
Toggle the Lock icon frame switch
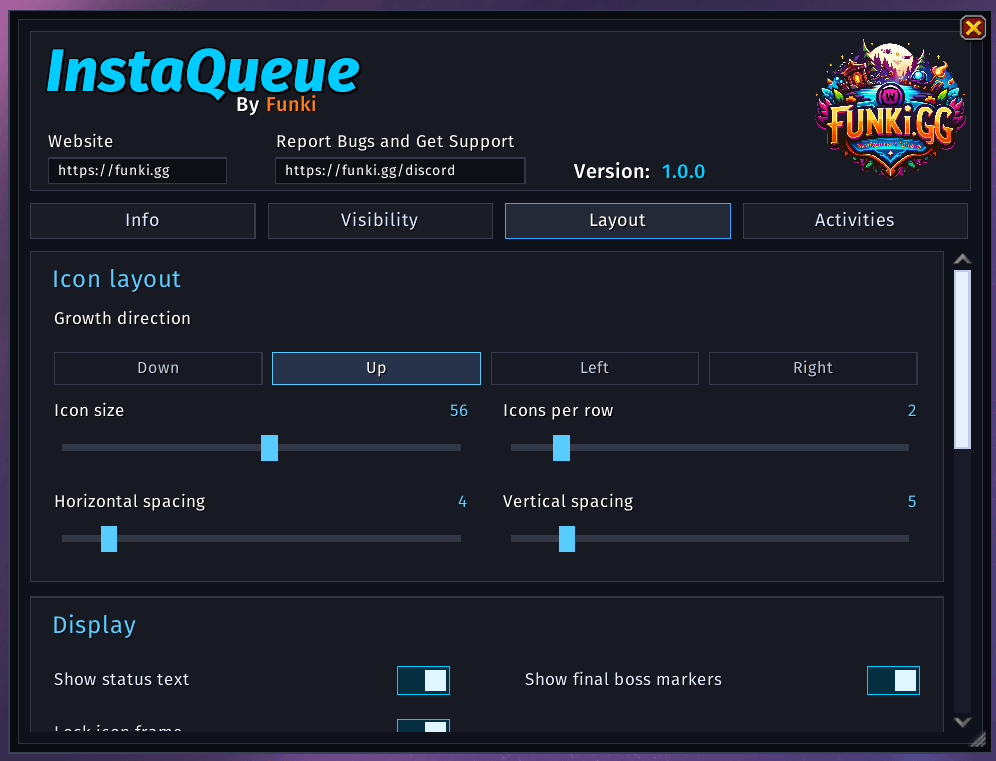tap(423, 725)
